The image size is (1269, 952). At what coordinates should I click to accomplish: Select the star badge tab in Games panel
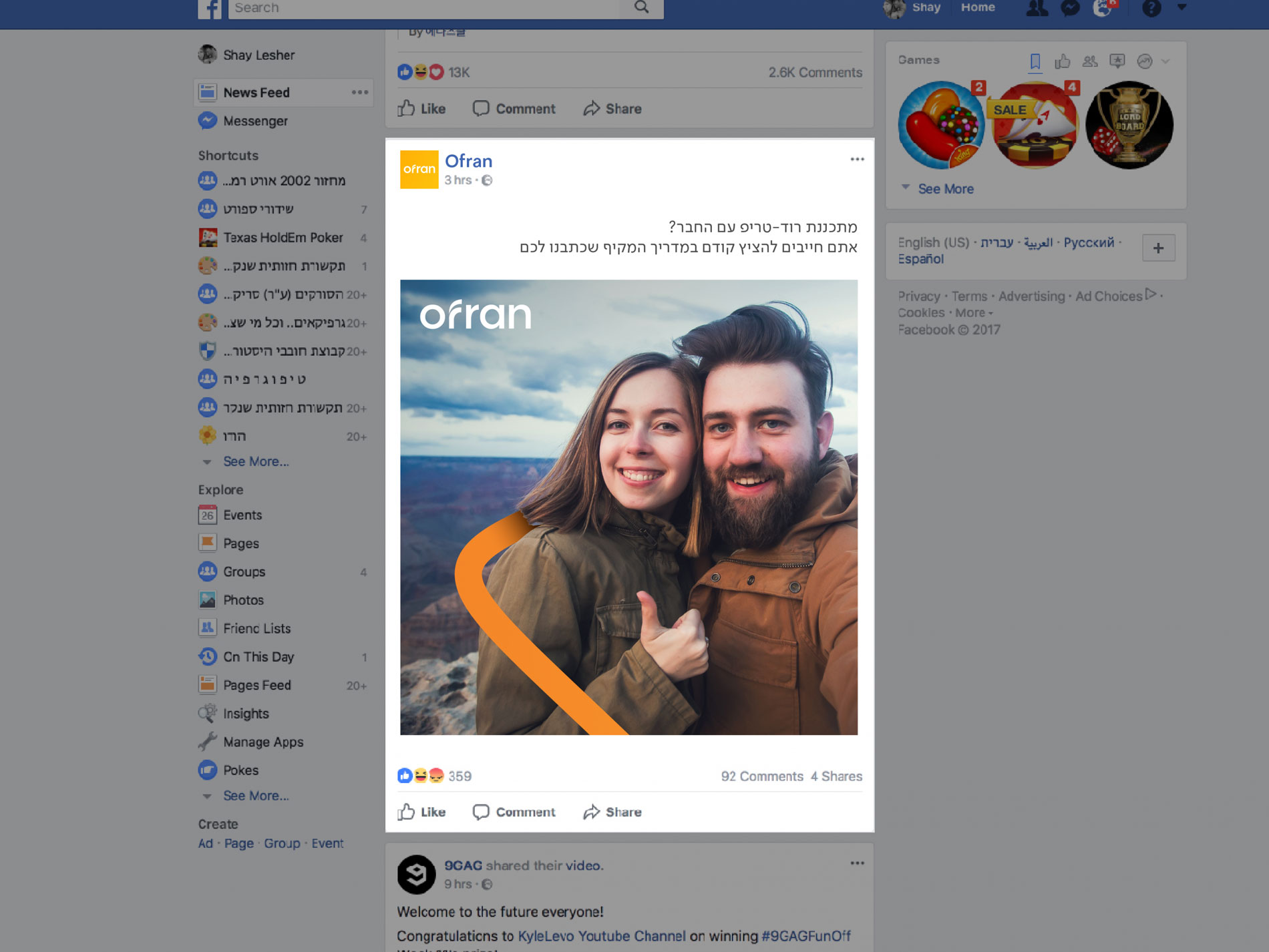point(1117,61)
